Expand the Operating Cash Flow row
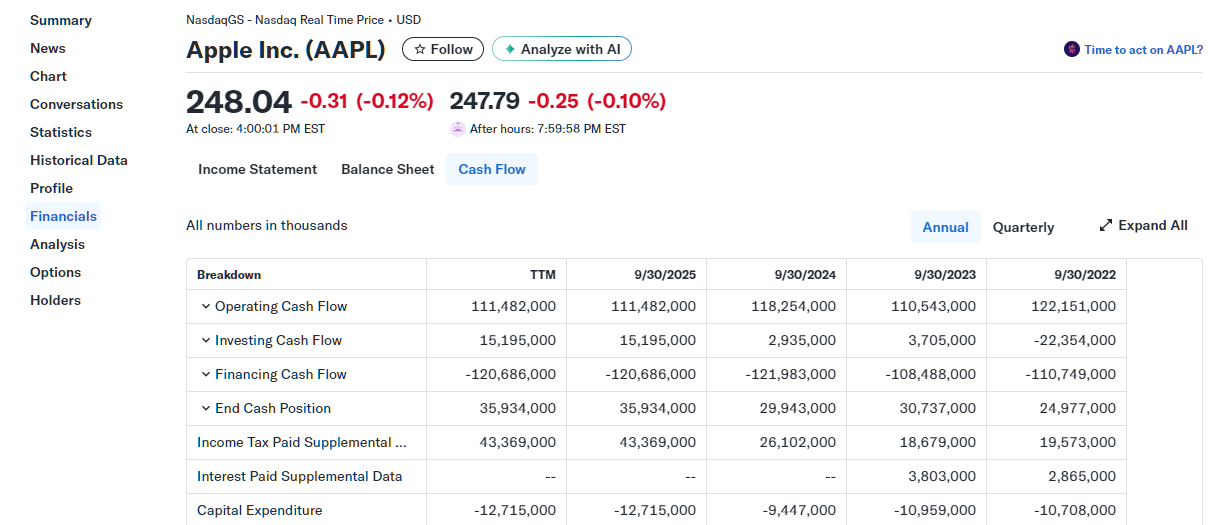1224x525 pixels. click(206, 306)
